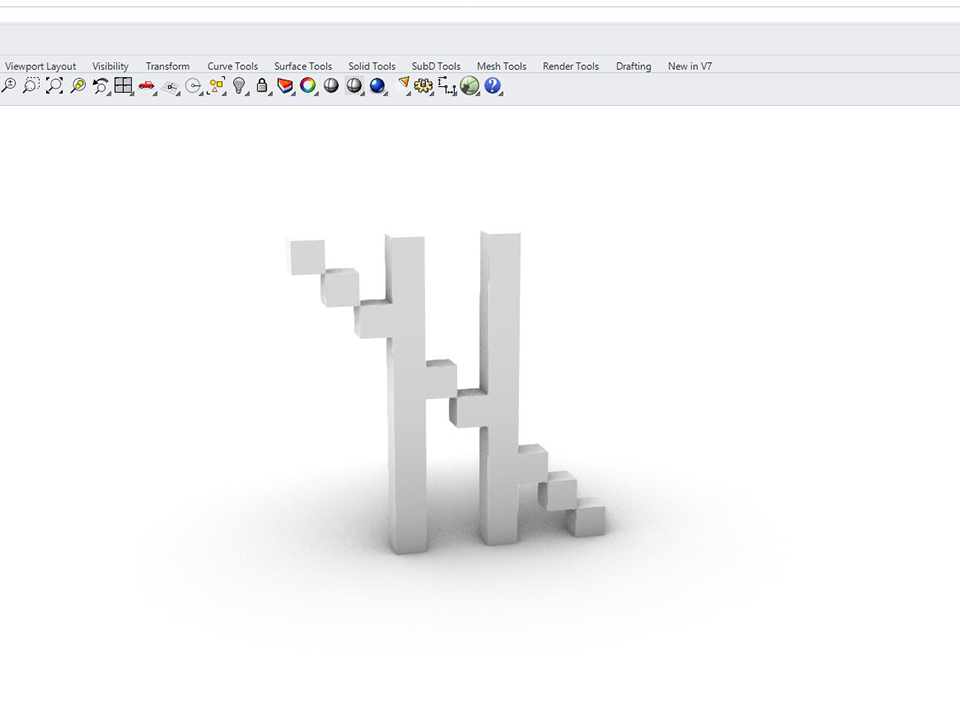
Task: Click the Zoom dynamic magnifier icon
Action: (x=9, y=86)
